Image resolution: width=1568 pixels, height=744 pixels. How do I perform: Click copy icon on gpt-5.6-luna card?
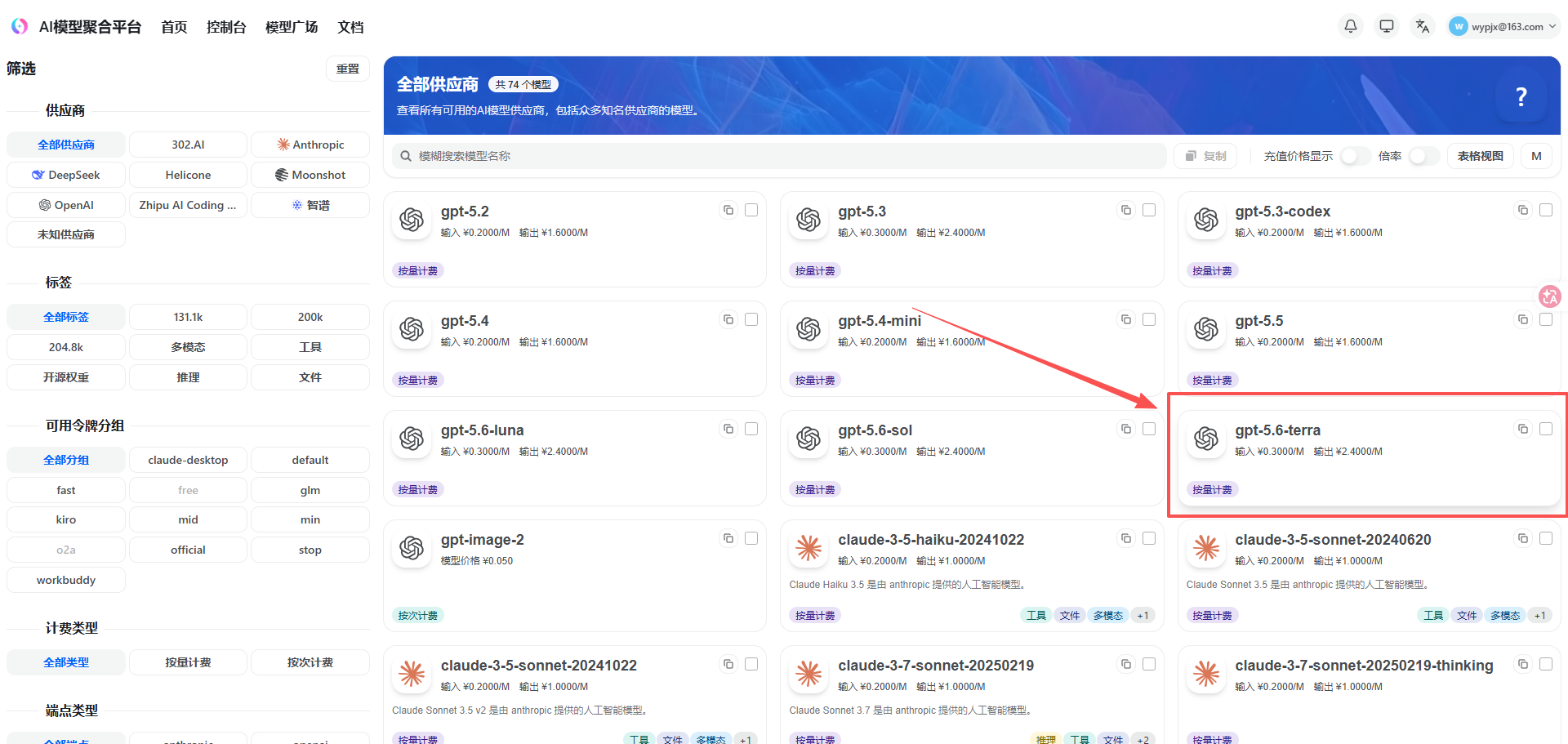click(x=728, y=429)
